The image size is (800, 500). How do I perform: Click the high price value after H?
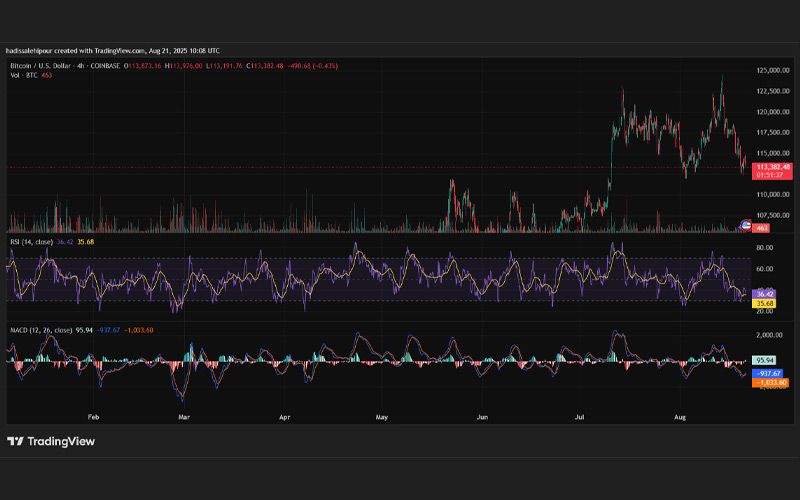tap(186, 66)
